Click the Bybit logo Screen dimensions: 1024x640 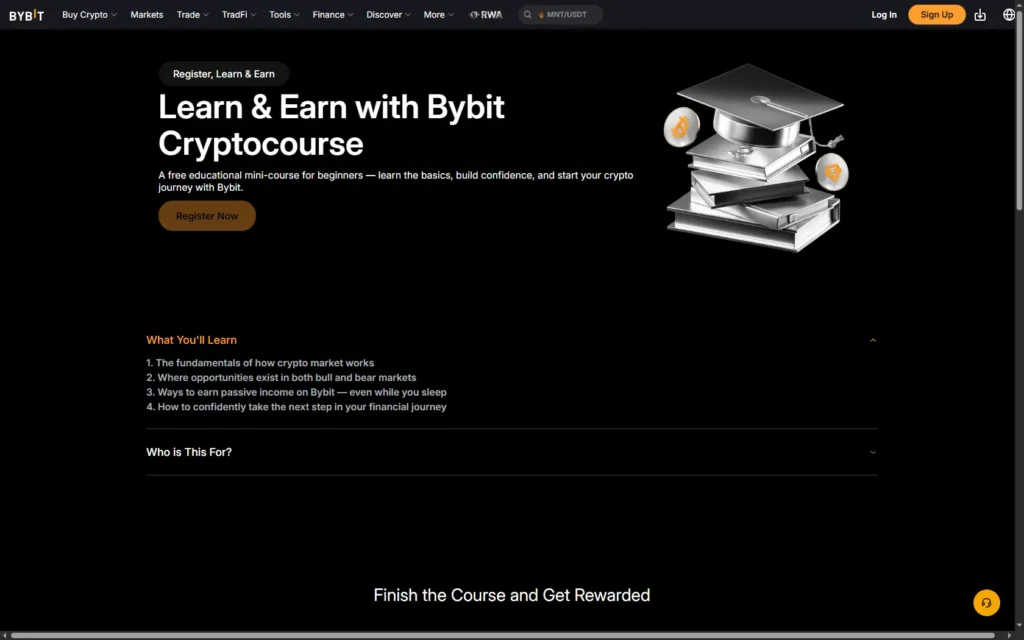pyautogui.click(x=27, y=15)
